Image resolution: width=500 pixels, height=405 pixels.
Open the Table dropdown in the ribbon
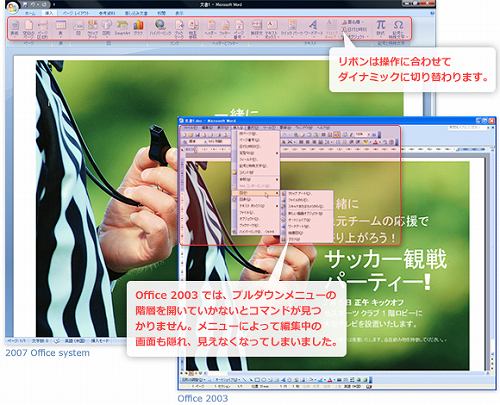click(x=61, y=29)
